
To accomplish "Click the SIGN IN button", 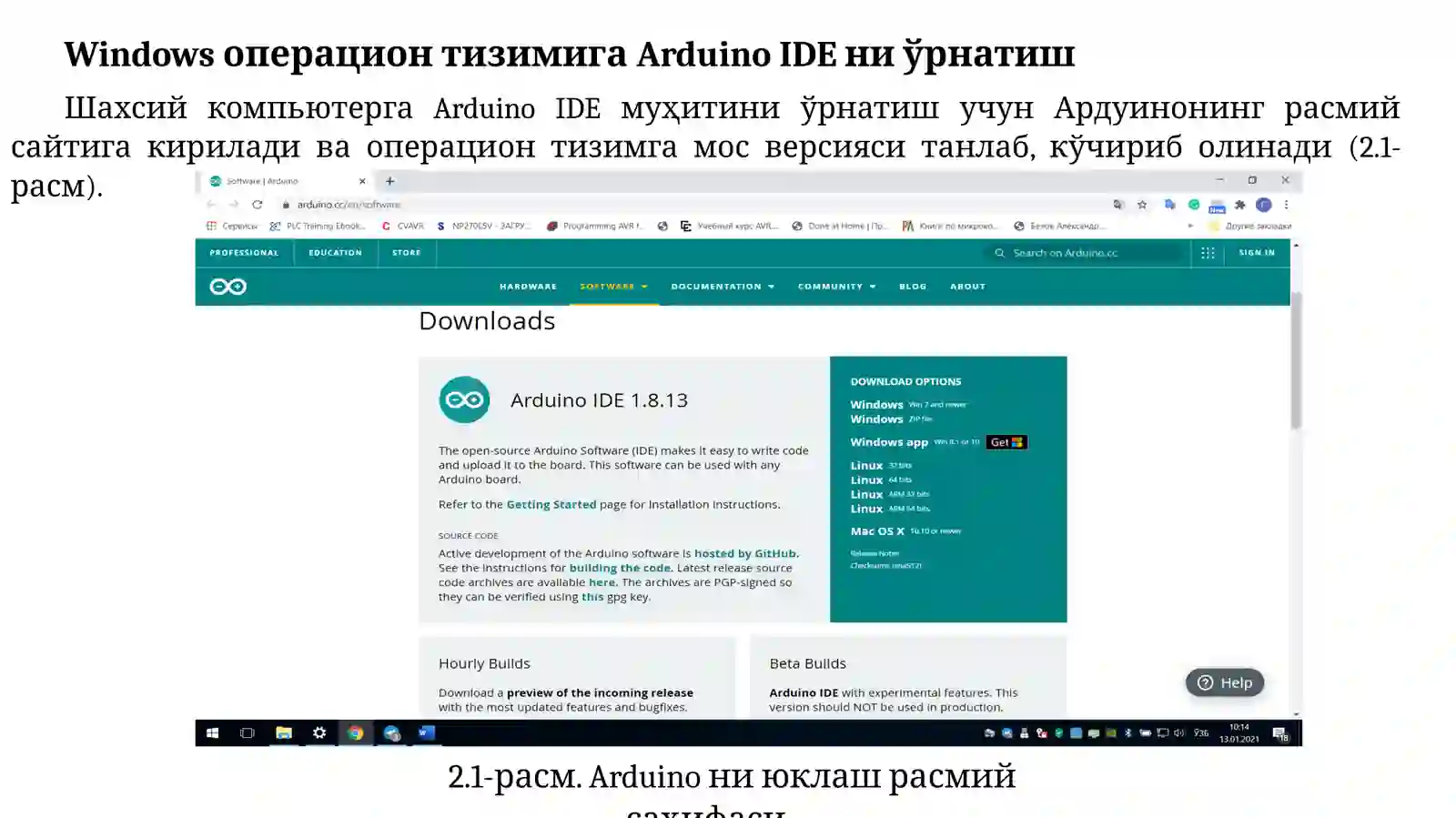I will click(1257, 253).
